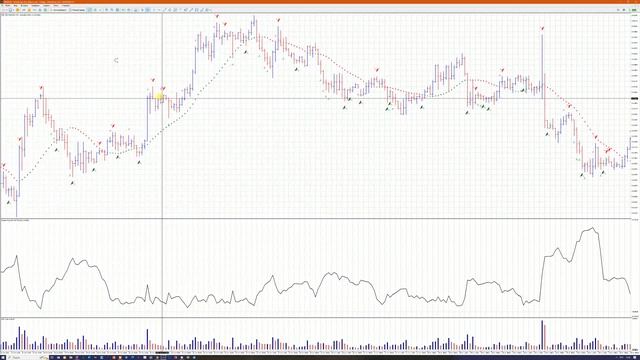640x360 pixels.
Task: Click the highest peak of the indicator line
Action: pyautogui.click(x=592, y=228)
